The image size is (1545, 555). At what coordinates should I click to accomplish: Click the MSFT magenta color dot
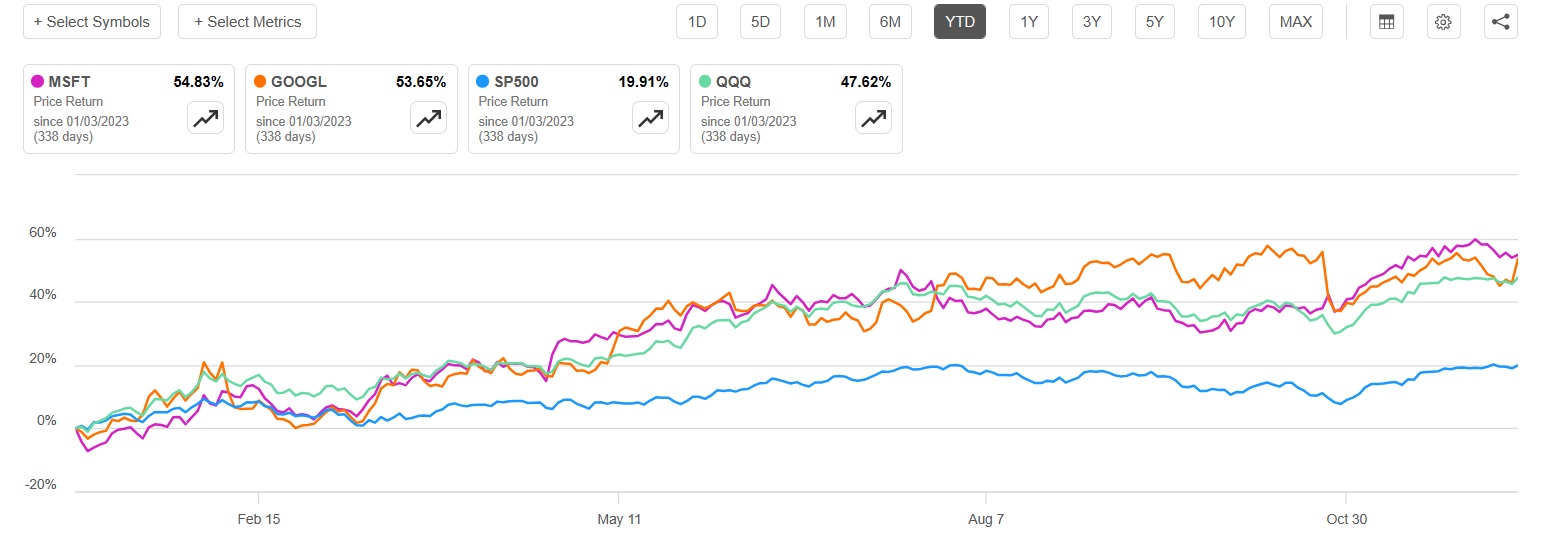(38, 83)
